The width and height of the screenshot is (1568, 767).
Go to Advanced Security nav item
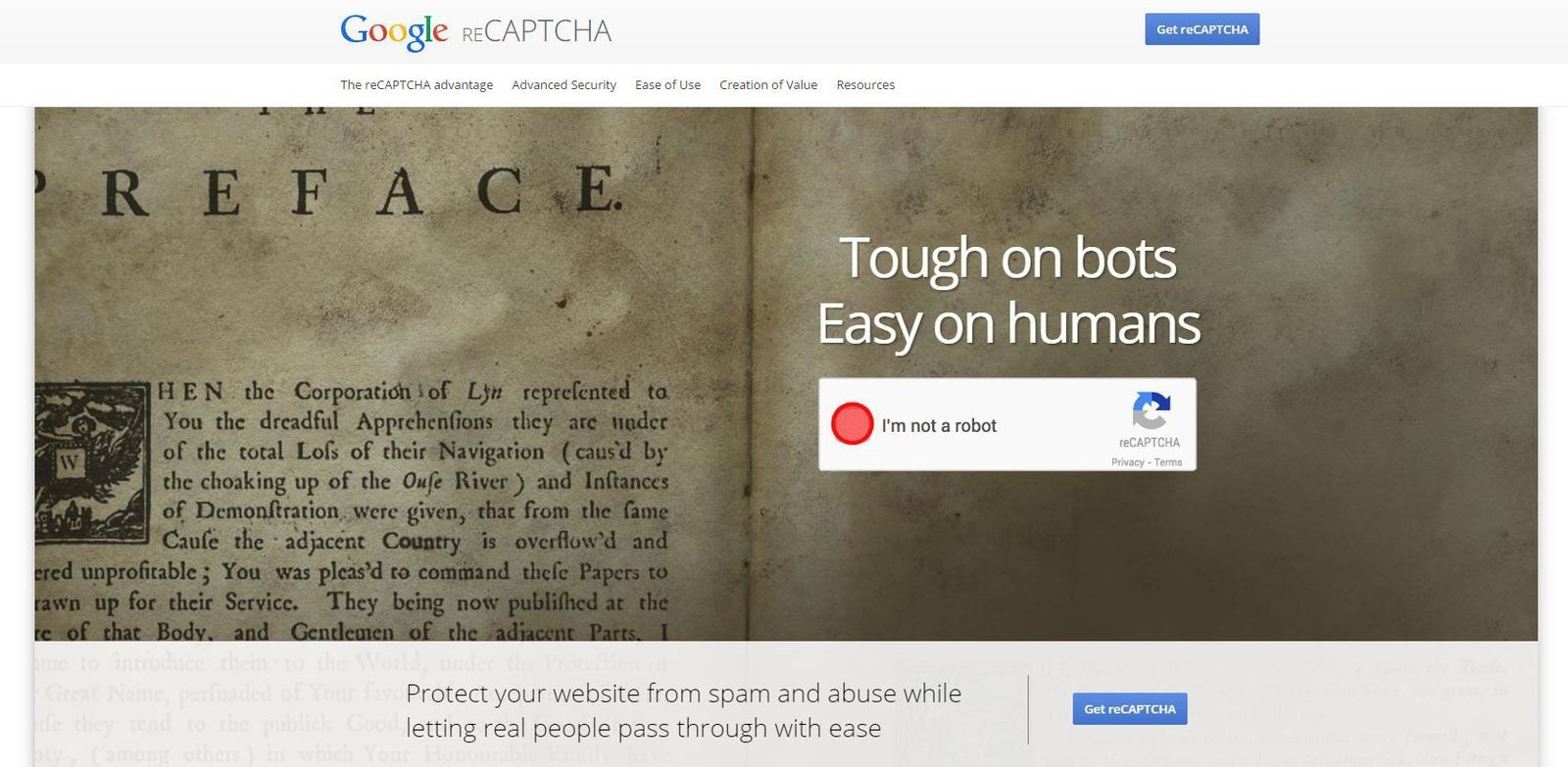pos(563,85)
